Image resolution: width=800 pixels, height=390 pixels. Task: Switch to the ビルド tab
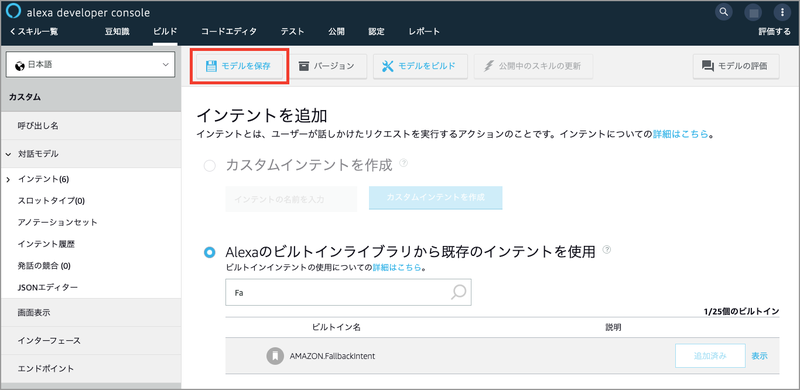(x=165, y=32)
